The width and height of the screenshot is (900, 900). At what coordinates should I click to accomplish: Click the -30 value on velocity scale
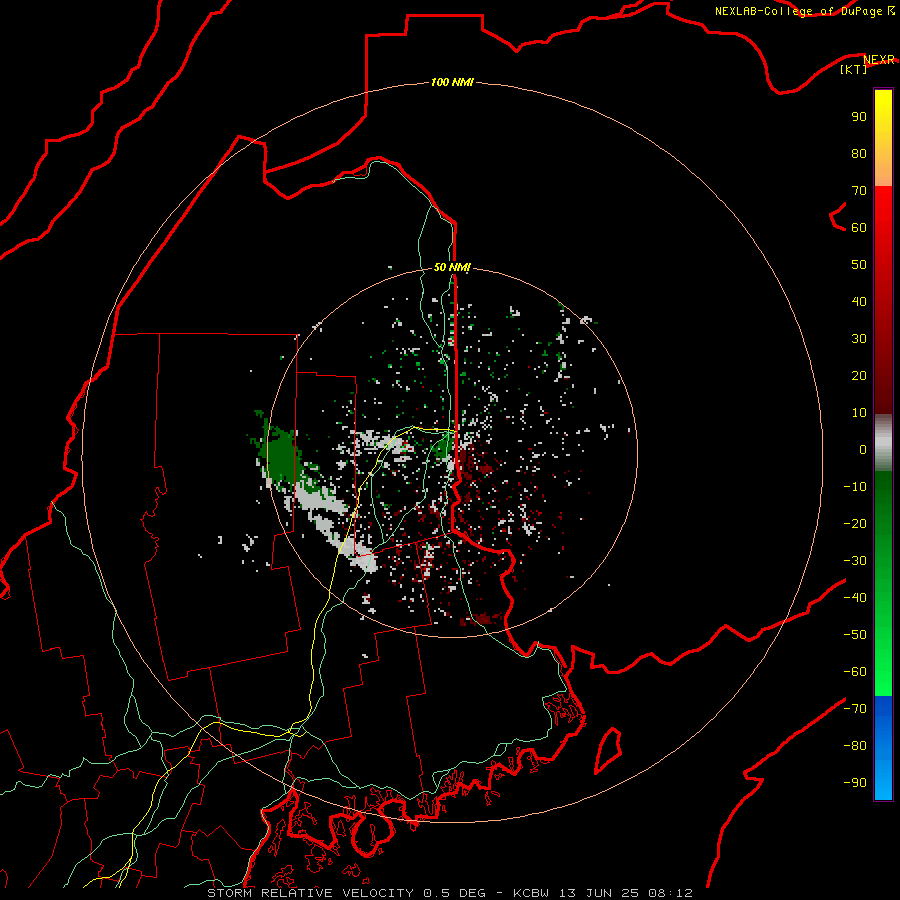click(x=855, y=561)
